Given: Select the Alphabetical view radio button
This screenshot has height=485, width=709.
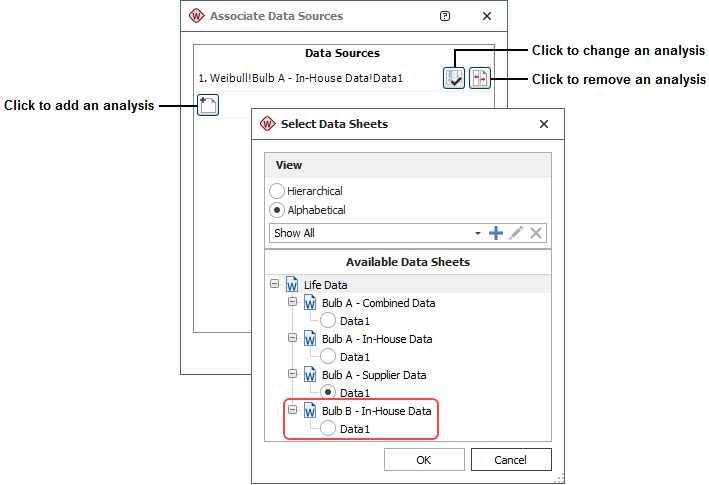Looking at the screenshot, I should [277, 210].
